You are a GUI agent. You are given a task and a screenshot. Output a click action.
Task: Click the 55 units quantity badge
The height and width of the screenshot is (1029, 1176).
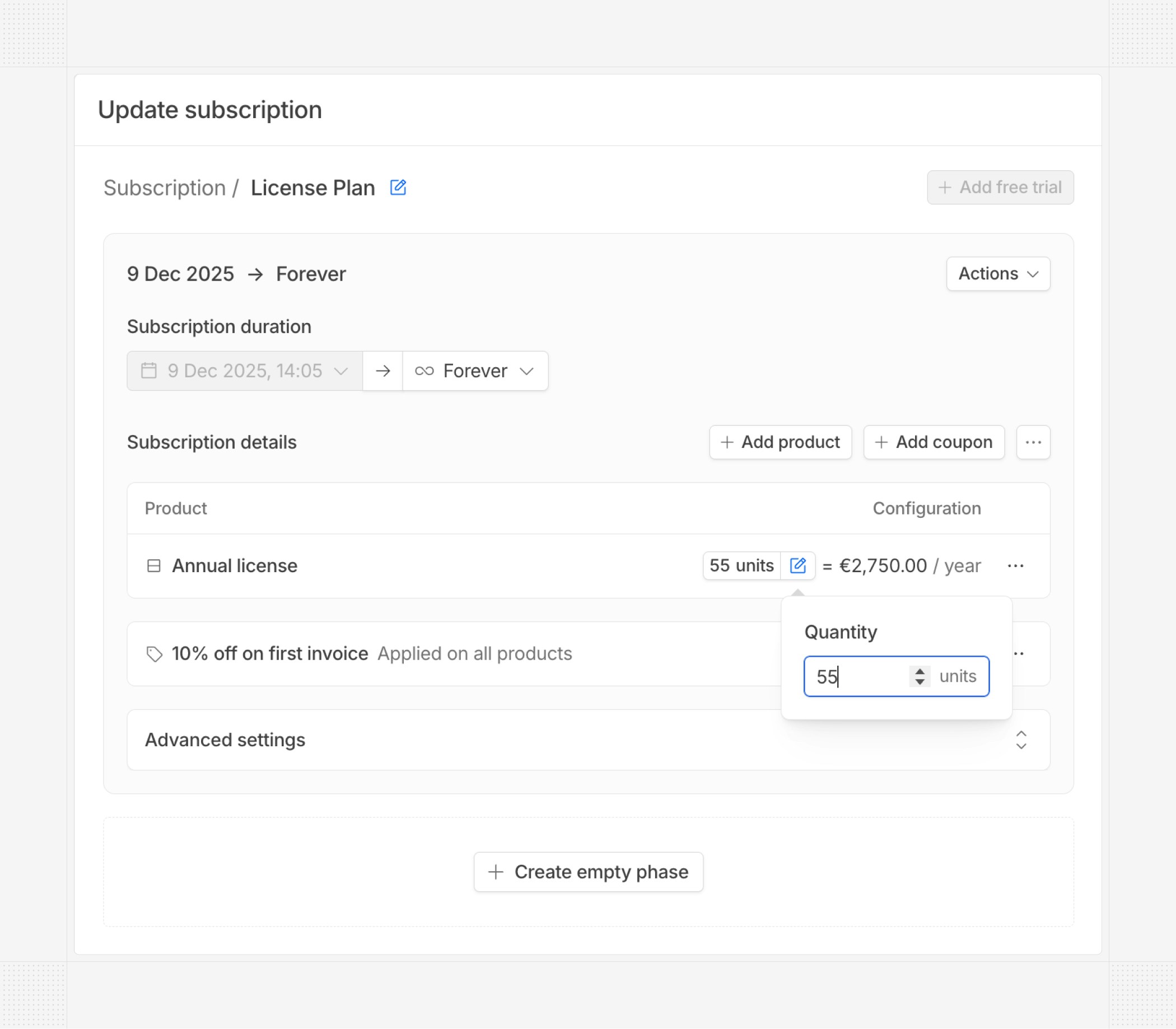(x=741, y=565)
